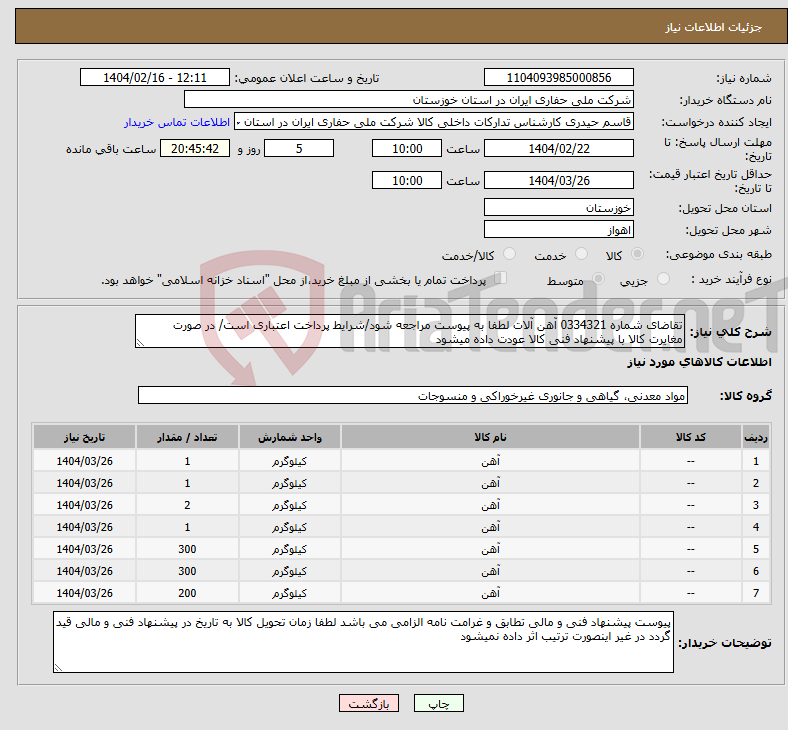The height and width of the screenshot is (730, 788).
Task: Select the جزیی purchase type radio
Action: click(x=663, y=279)
